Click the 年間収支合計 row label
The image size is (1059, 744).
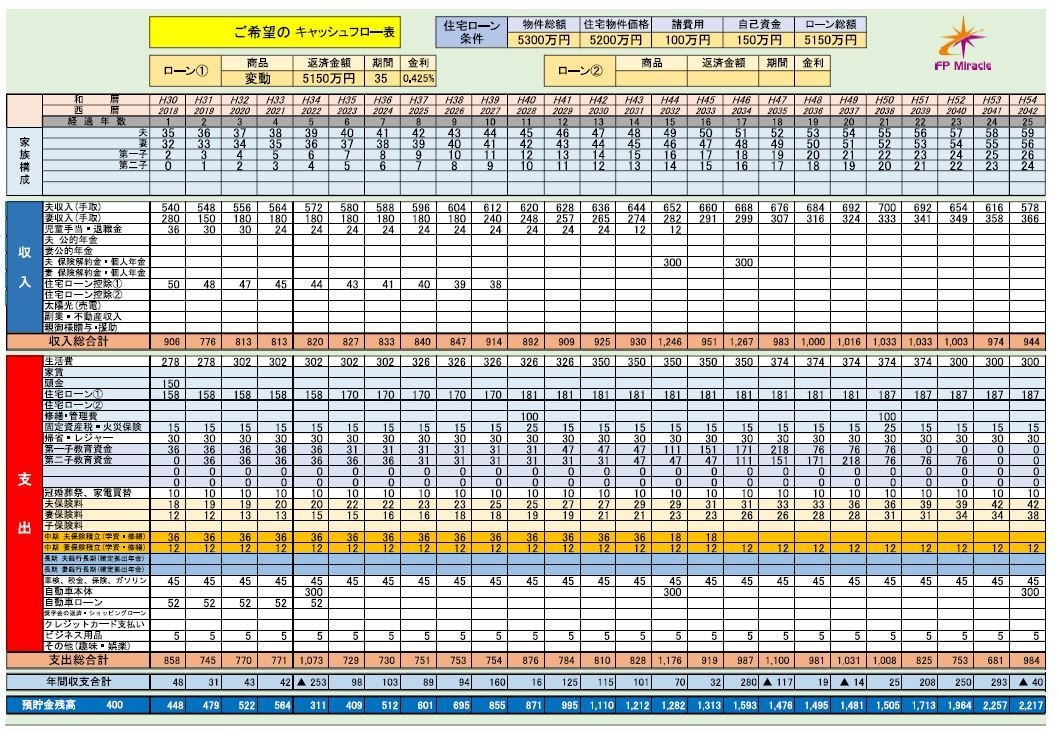click(x=78, y=682)
